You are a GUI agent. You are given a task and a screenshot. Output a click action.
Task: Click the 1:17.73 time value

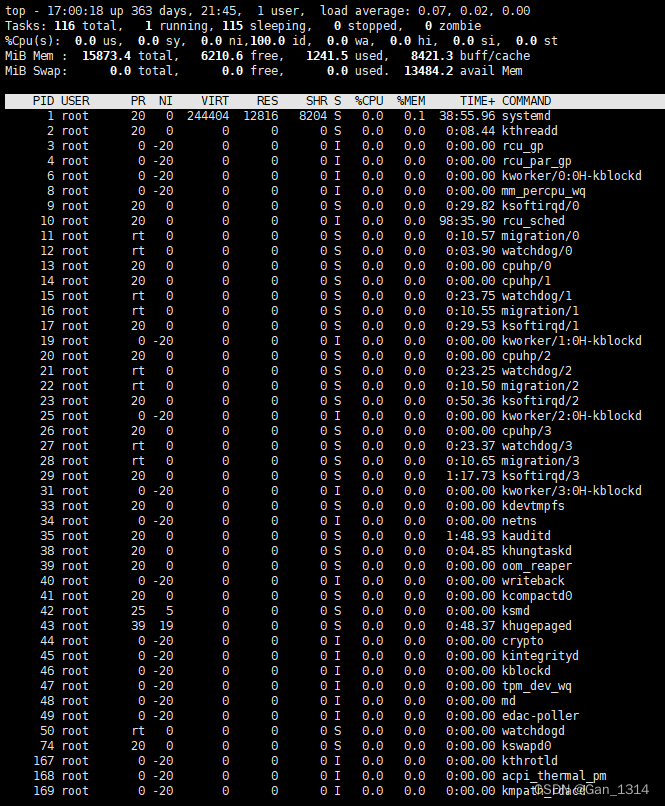[471, 476]
